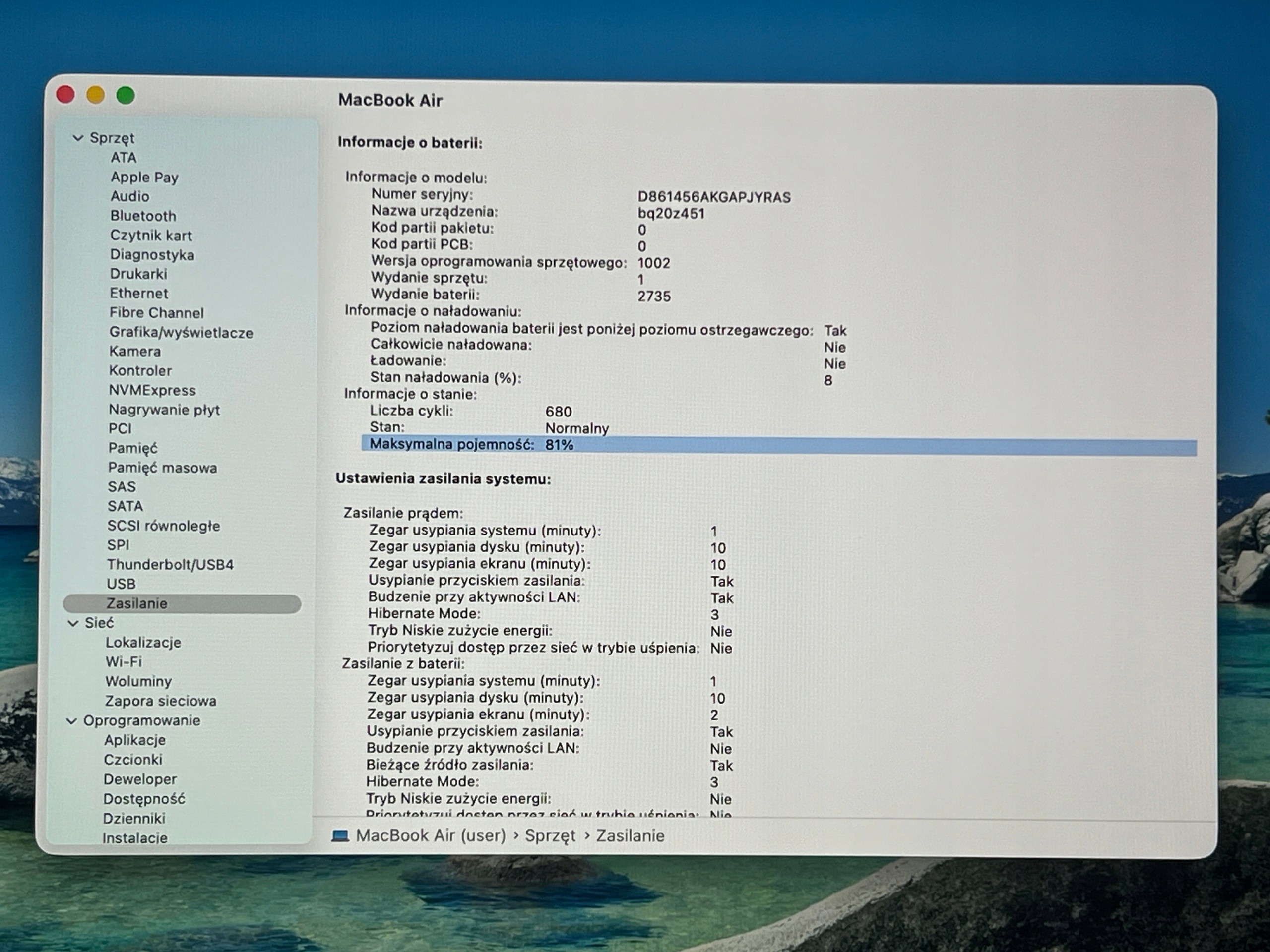The image size is (1270, 952).
Task: Collapse the Sprzęt hardware section
Action: tap(78, 138)
